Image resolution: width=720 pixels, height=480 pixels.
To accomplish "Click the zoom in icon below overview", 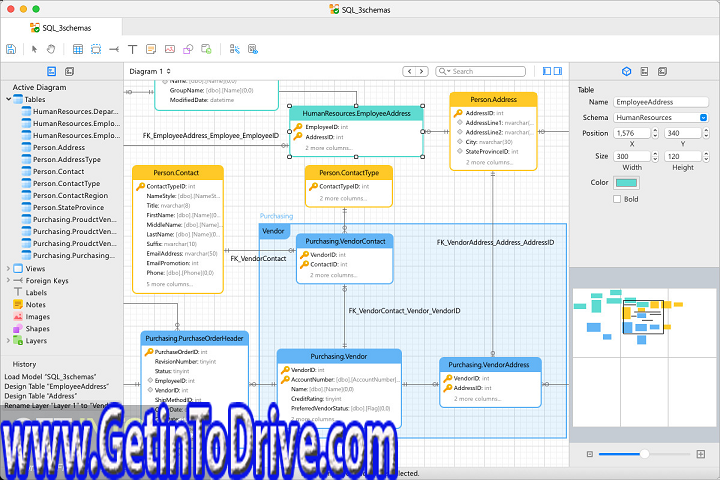I will (700, 454).
